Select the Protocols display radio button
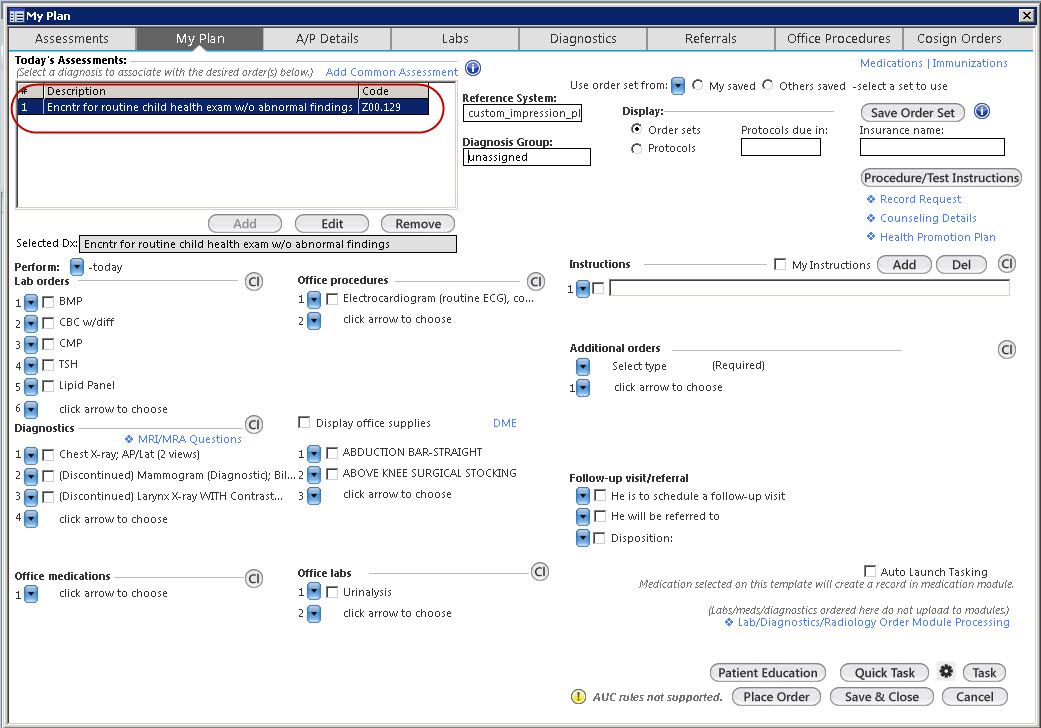 pyautogui.click(x=636, y=148)
